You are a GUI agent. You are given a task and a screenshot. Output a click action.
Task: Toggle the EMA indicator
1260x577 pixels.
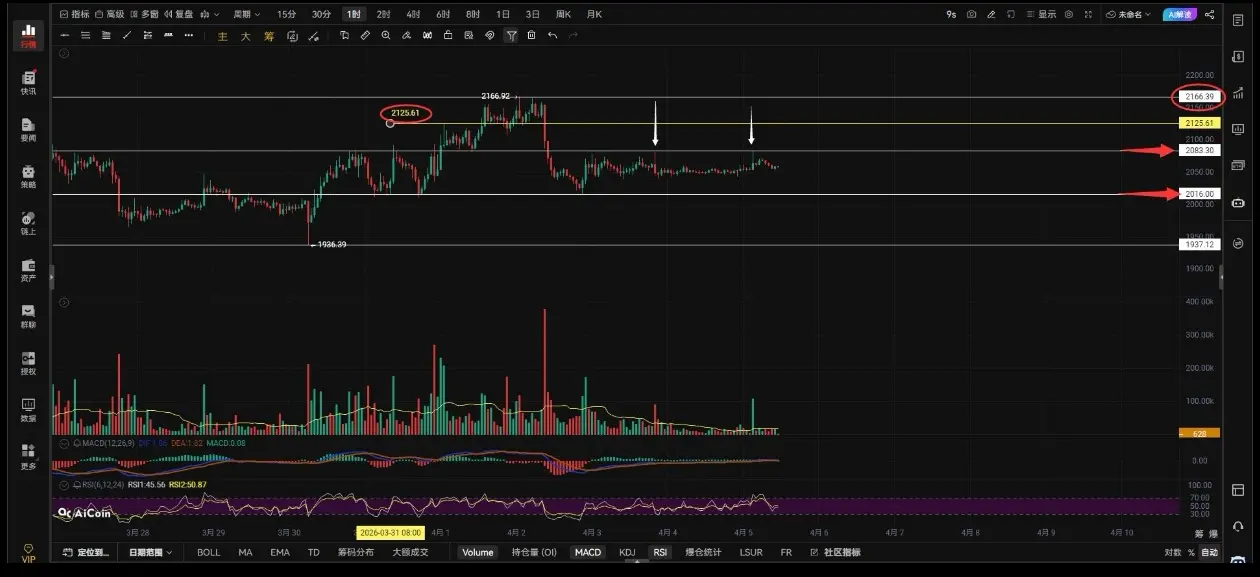click(280, 552)
